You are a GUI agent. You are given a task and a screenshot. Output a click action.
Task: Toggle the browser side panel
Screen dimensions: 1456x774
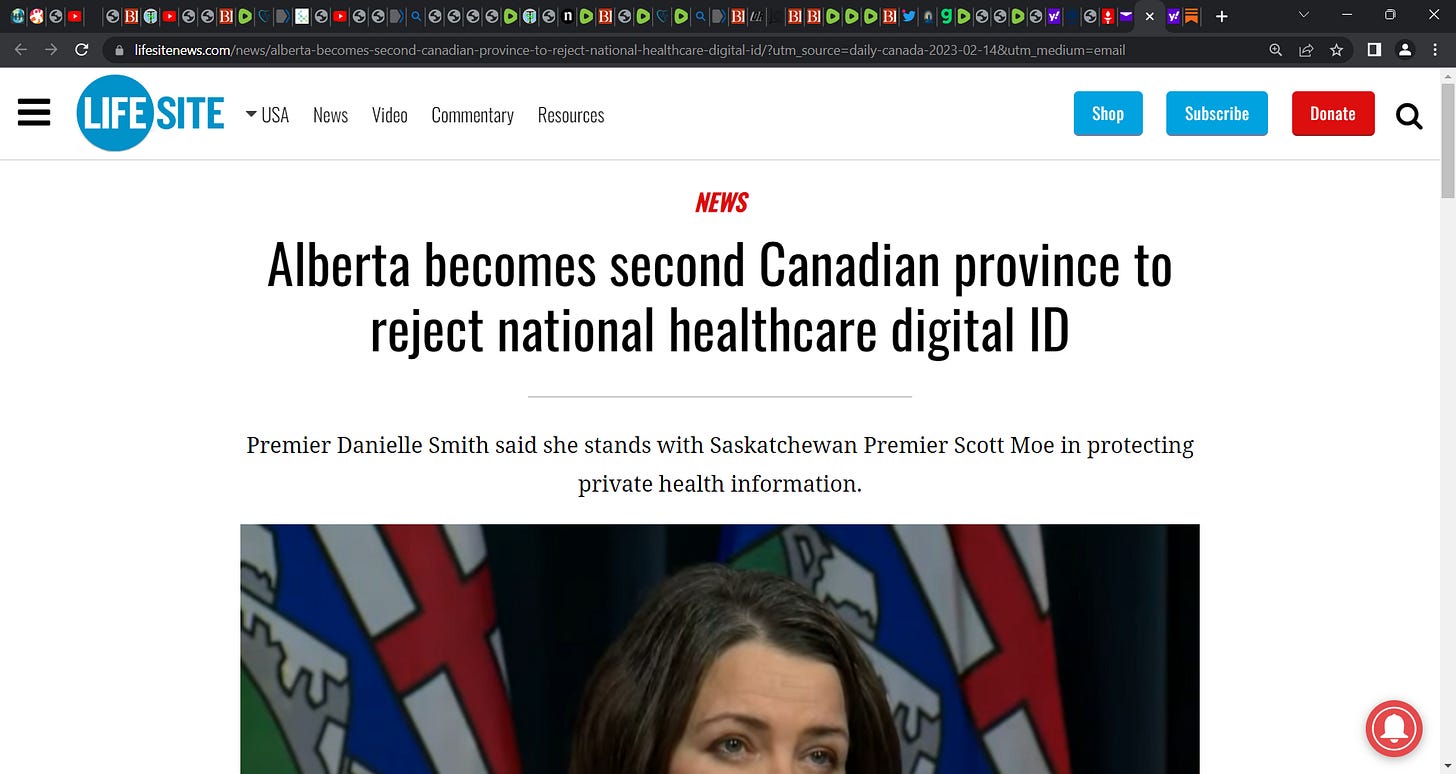click(x=1374, y=50)
